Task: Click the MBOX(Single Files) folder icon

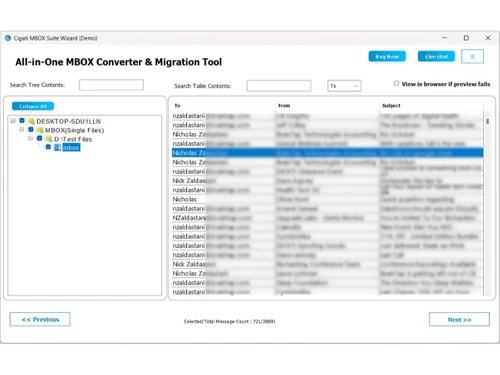Action: [x=40, y=130]
